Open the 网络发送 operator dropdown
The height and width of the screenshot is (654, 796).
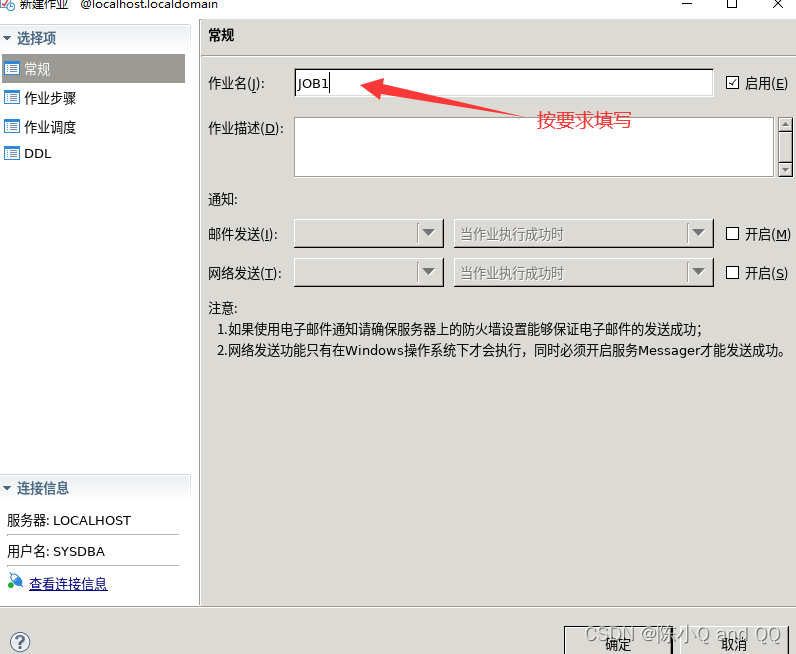pyautogui.click(x=369, y=273)
